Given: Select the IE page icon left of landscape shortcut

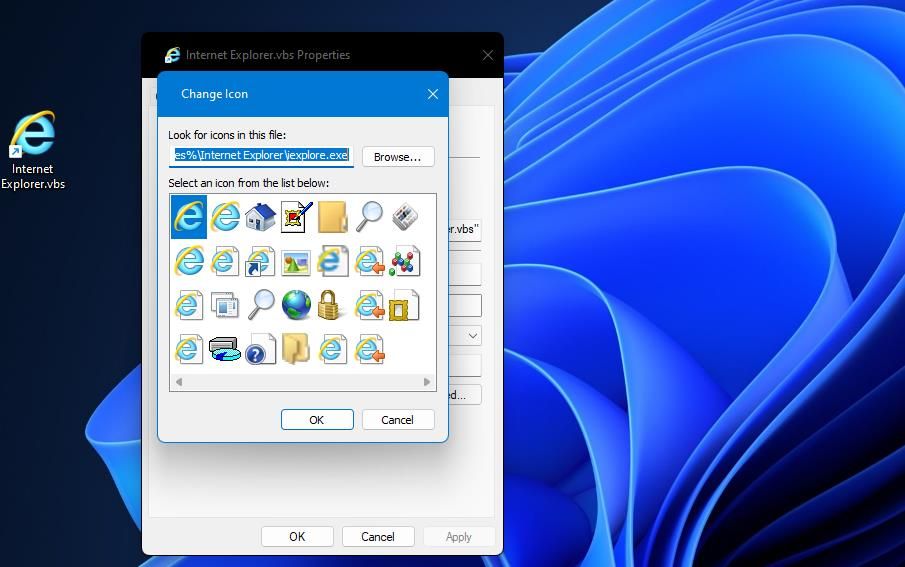Looking at the screenshot, I should tap(225, 262).
